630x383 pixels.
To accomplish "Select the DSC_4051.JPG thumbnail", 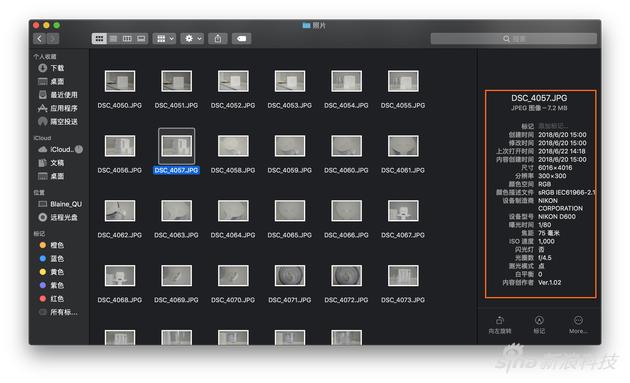I will (x=176, y=81).
